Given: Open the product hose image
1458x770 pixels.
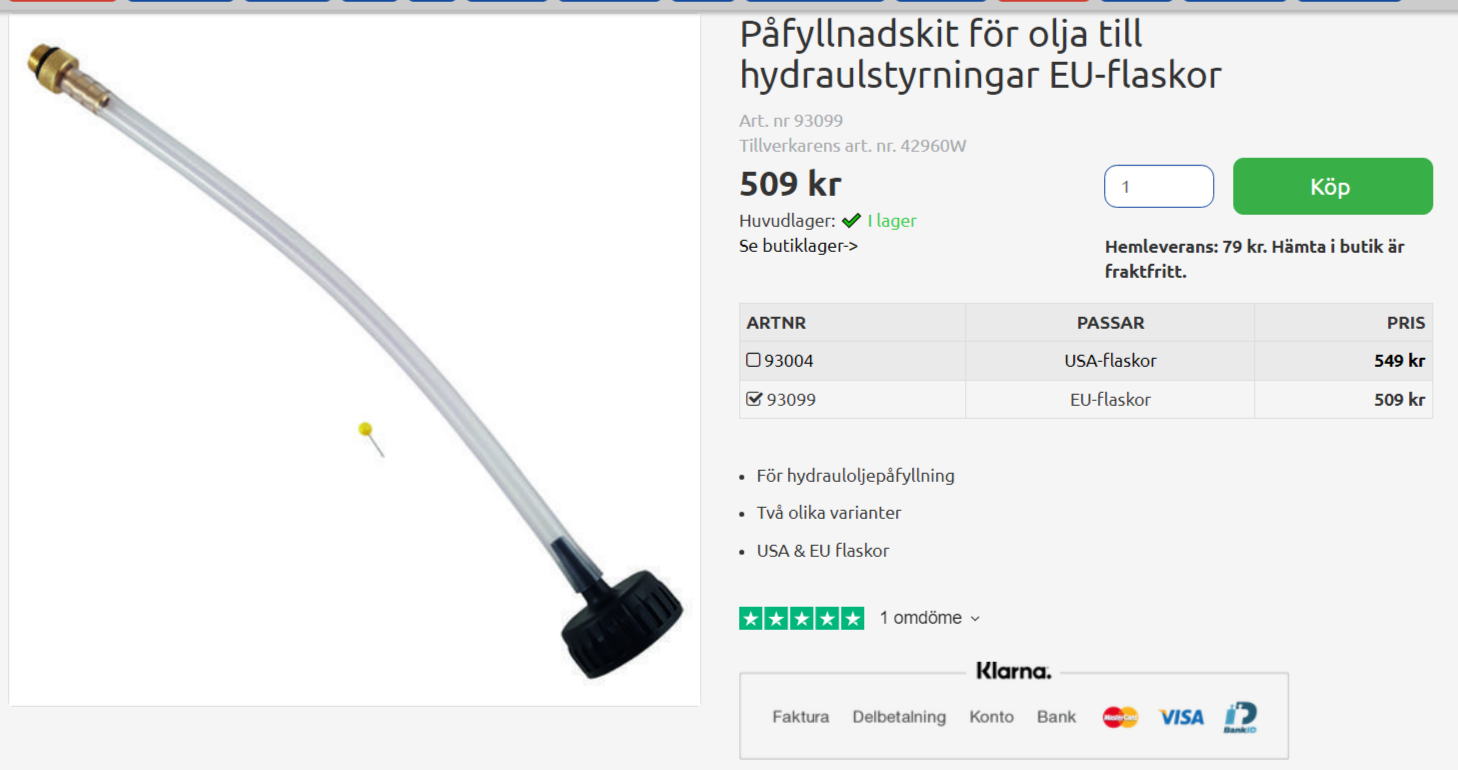Looking at the screenshot, I should [354, 360].
